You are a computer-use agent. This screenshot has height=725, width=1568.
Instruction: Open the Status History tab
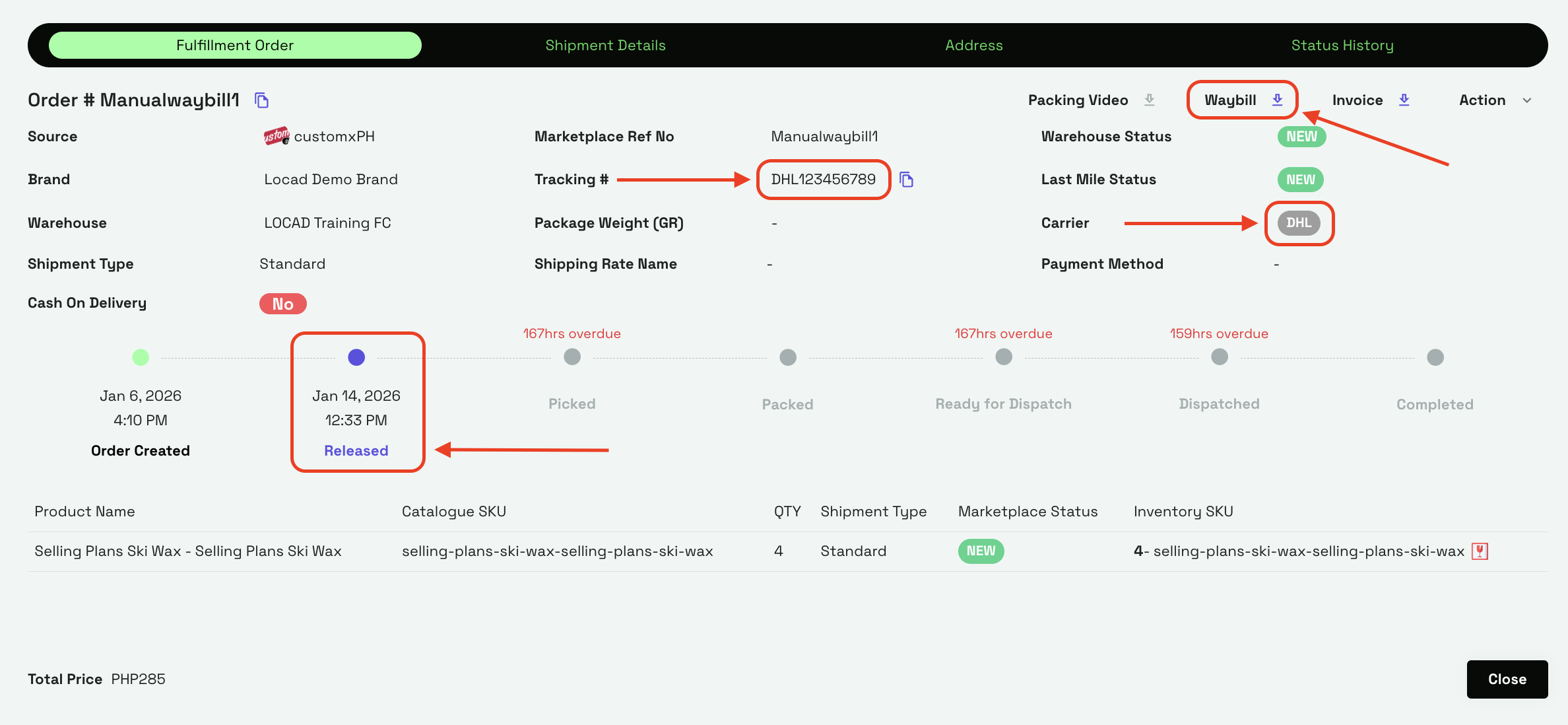coord(1342,45)
